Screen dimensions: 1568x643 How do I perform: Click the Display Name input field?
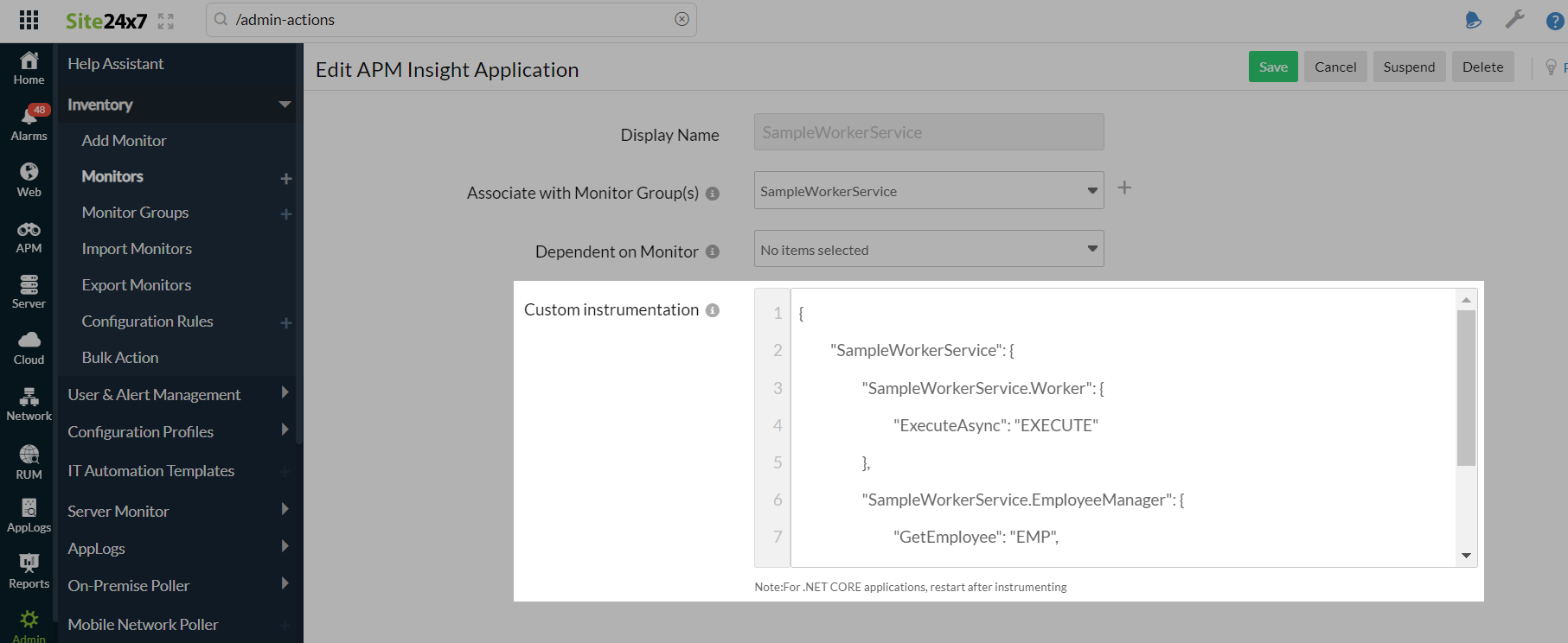928,132
